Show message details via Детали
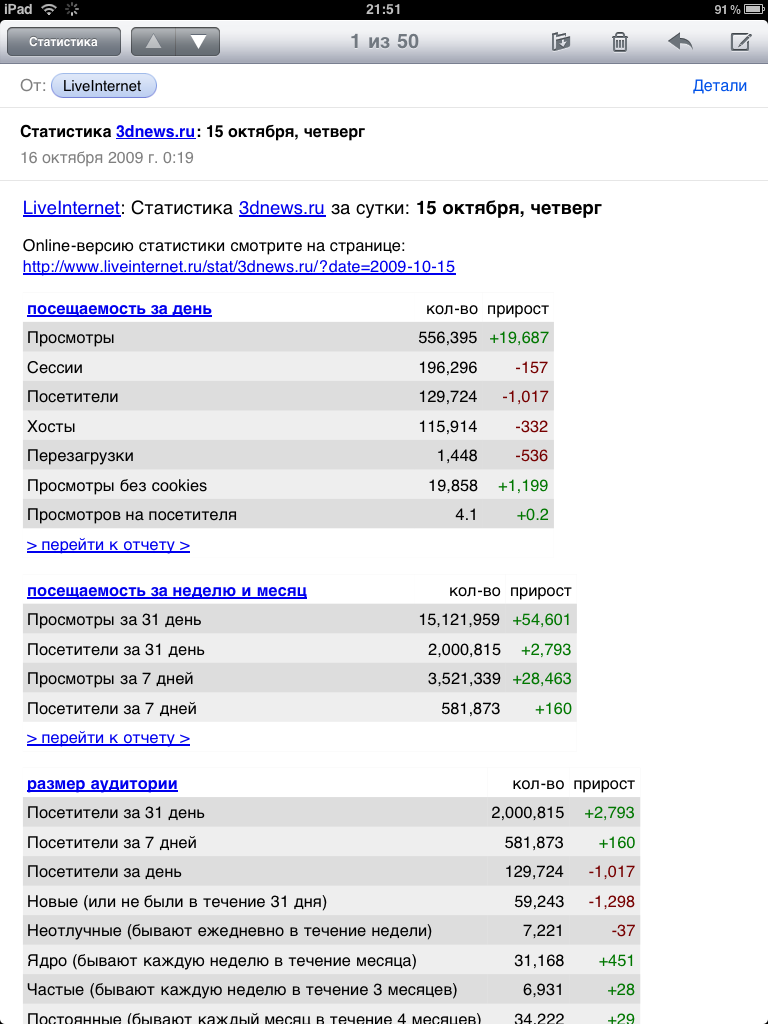 click(x=719, y=86)
